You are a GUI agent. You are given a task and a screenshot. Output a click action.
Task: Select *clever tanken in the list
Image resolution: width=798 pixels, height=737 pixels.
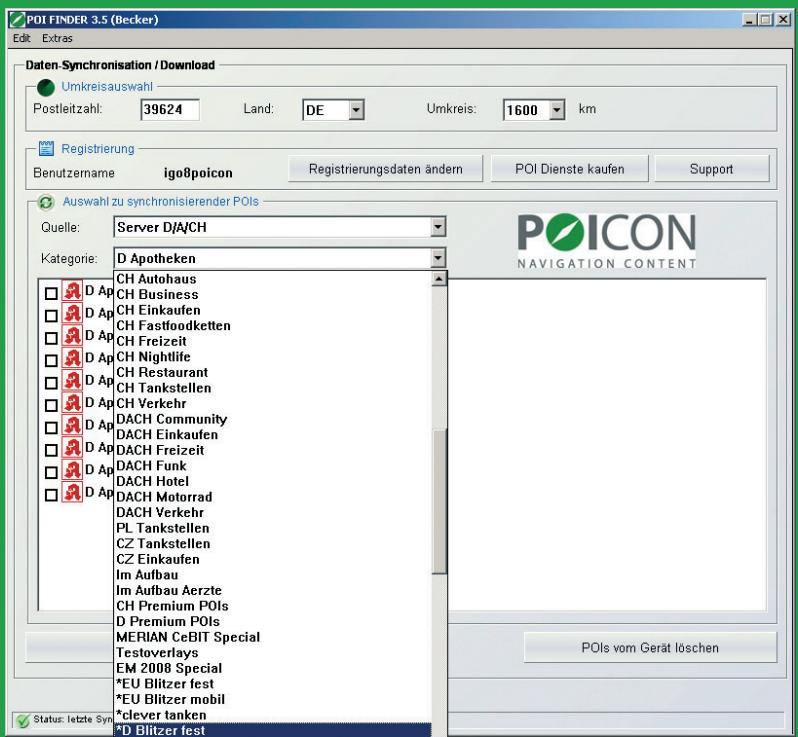(x=273, y=715)
